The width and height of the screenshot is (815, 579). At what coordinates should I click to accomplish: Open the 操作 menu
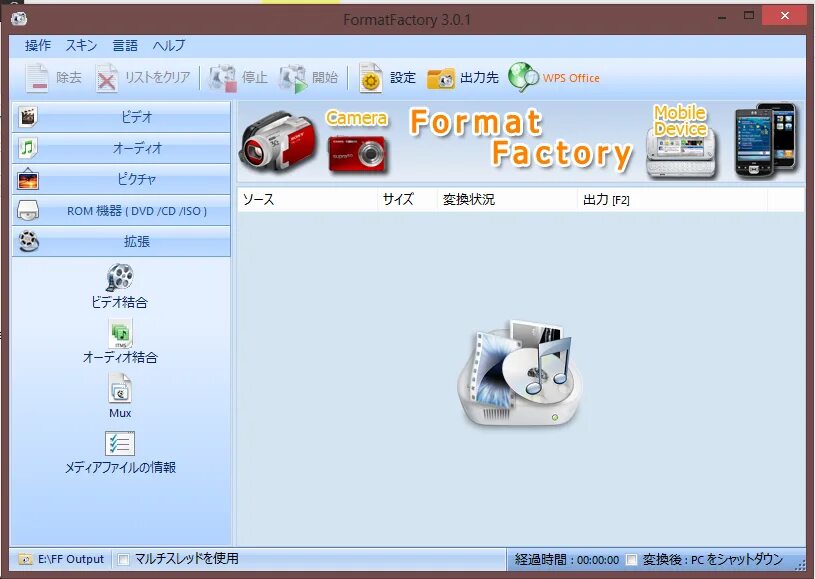[x=38, y=46]
